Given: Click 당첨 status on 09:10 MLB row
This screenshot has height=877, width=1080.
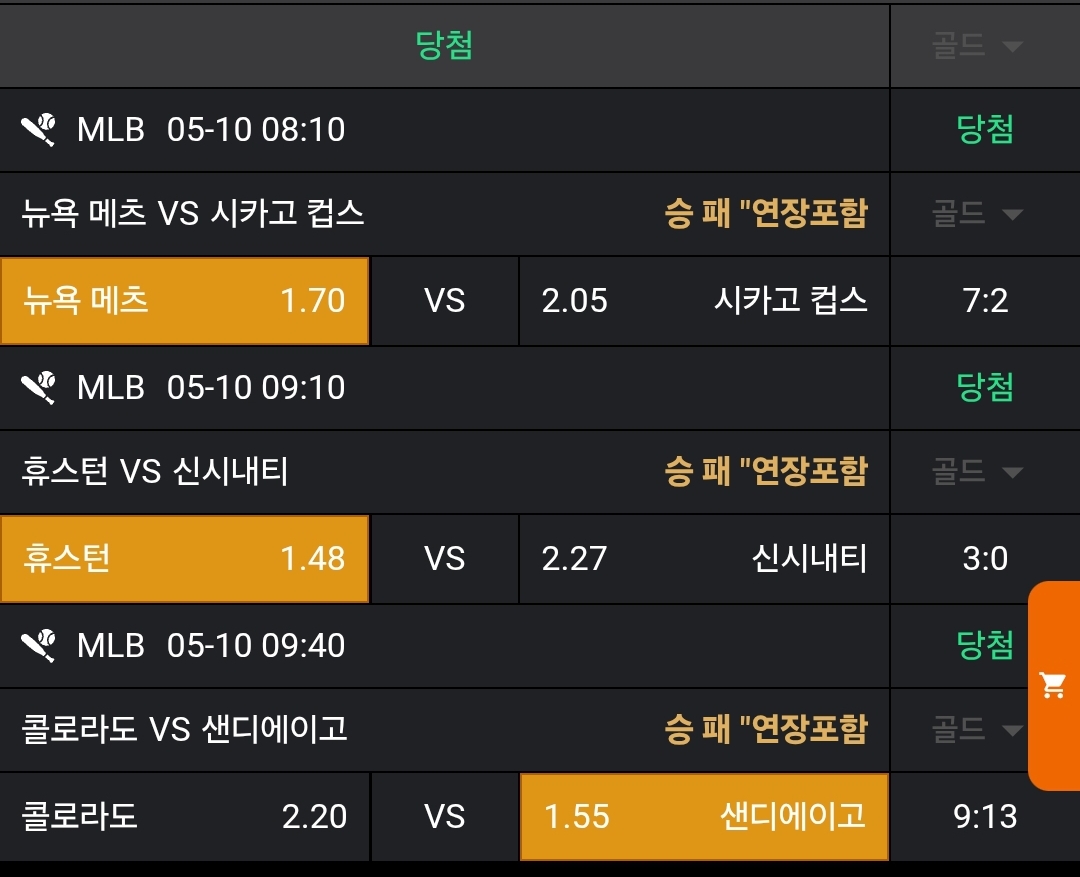Looking at the screenshot, I should tap(985, 387).
